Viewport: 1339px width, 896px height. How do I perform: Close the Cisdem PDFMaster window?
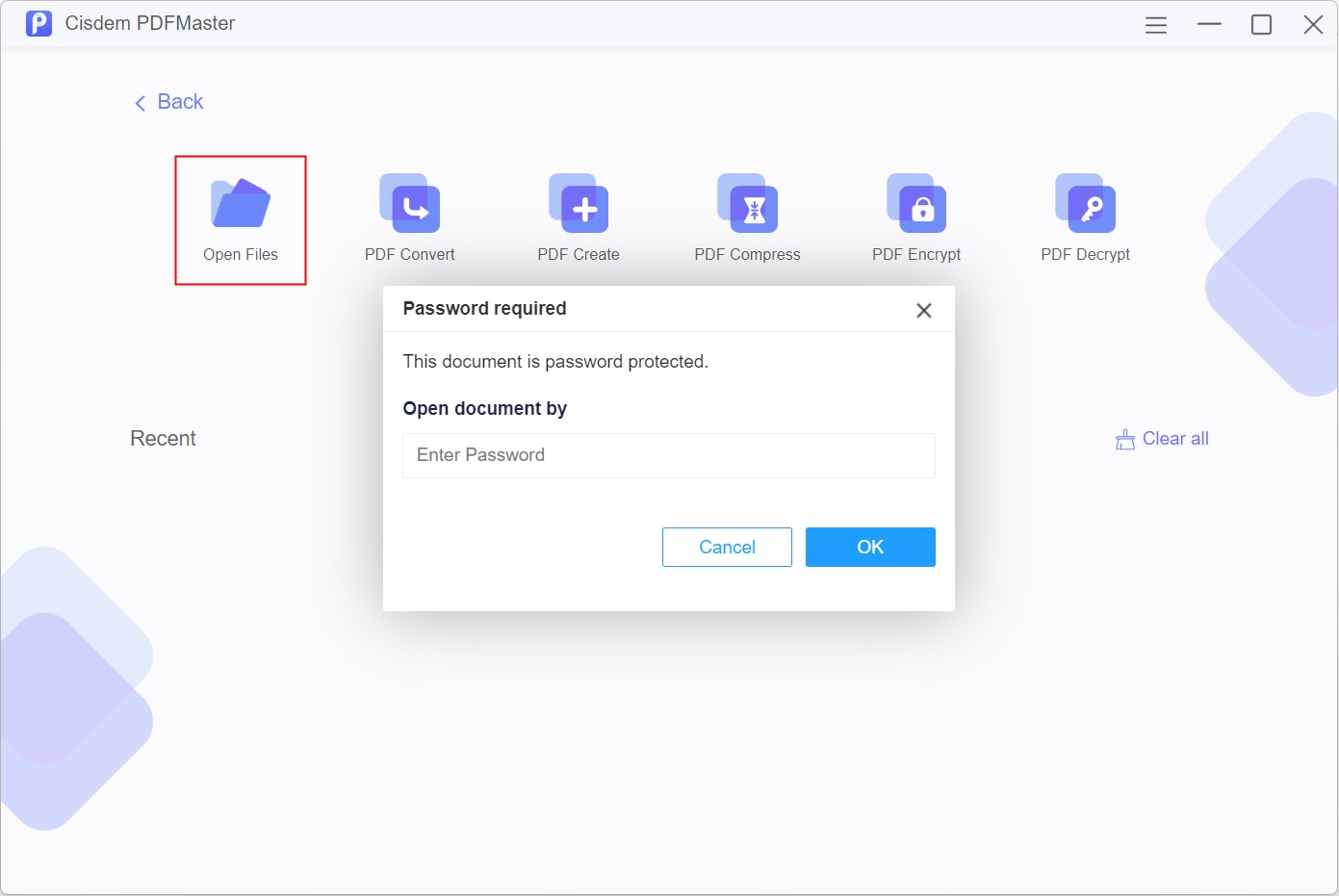[x=1313, y=25]
